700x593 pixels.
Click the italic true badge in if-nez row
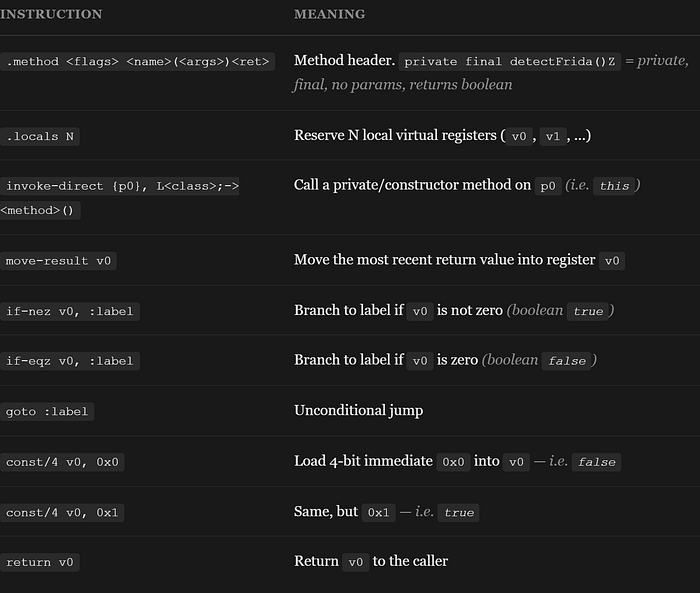coord(588,311)
